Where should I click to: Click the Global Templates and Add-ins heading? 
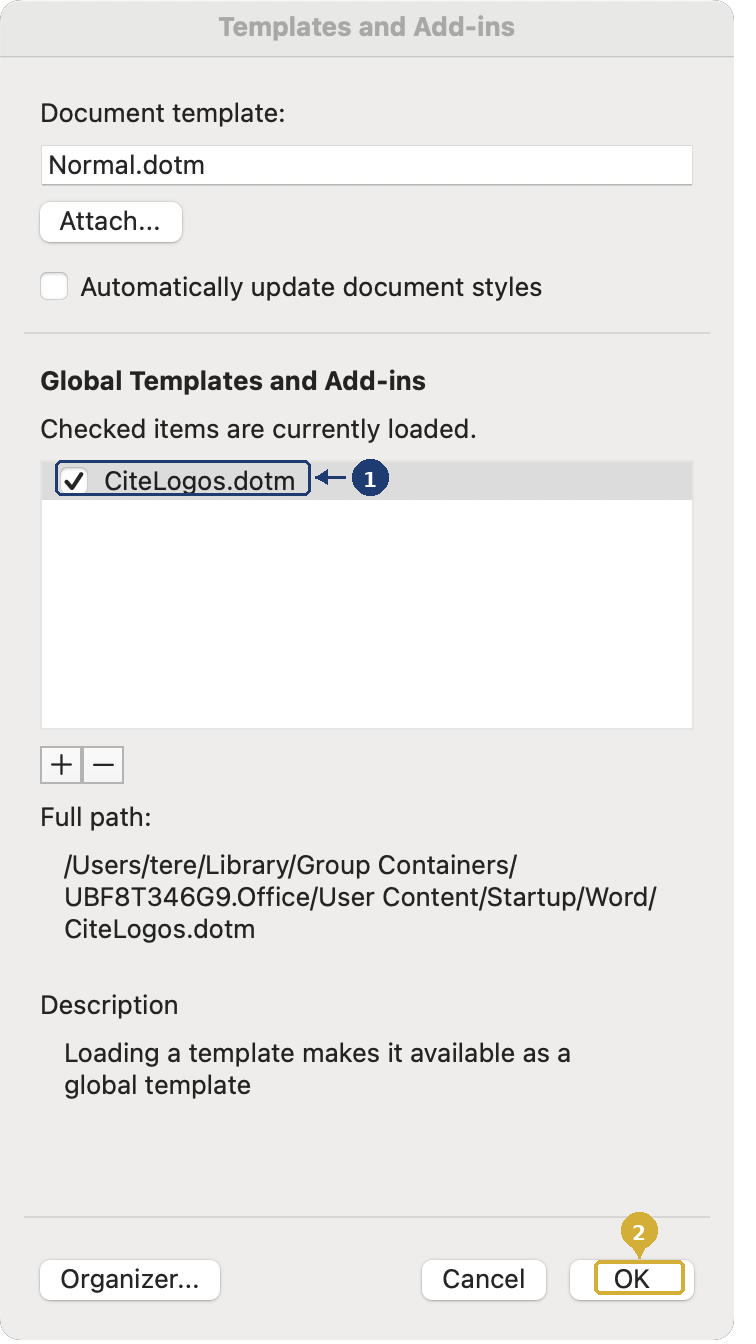pos(233,381)
